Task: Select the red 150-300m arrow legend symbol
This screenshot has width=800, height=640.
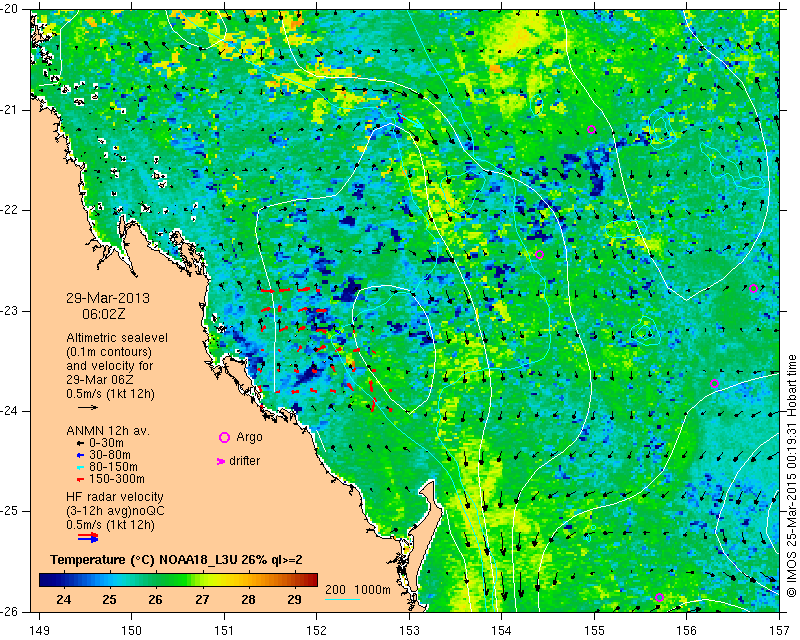Action: [80, 480]
